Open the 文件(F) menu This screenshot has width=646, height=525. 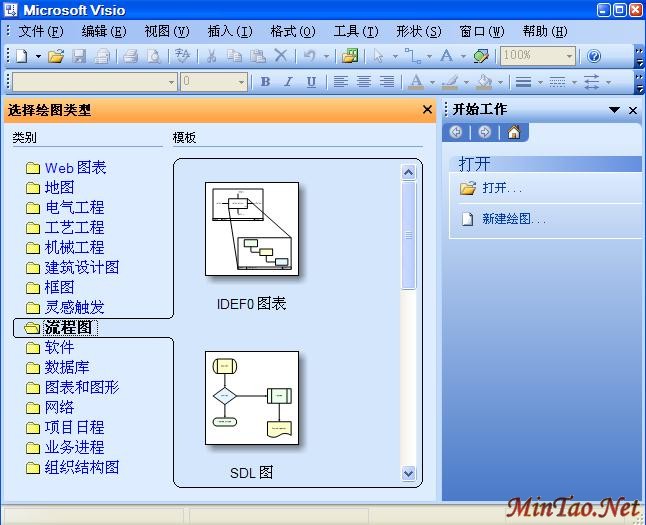tap(40, 31)
